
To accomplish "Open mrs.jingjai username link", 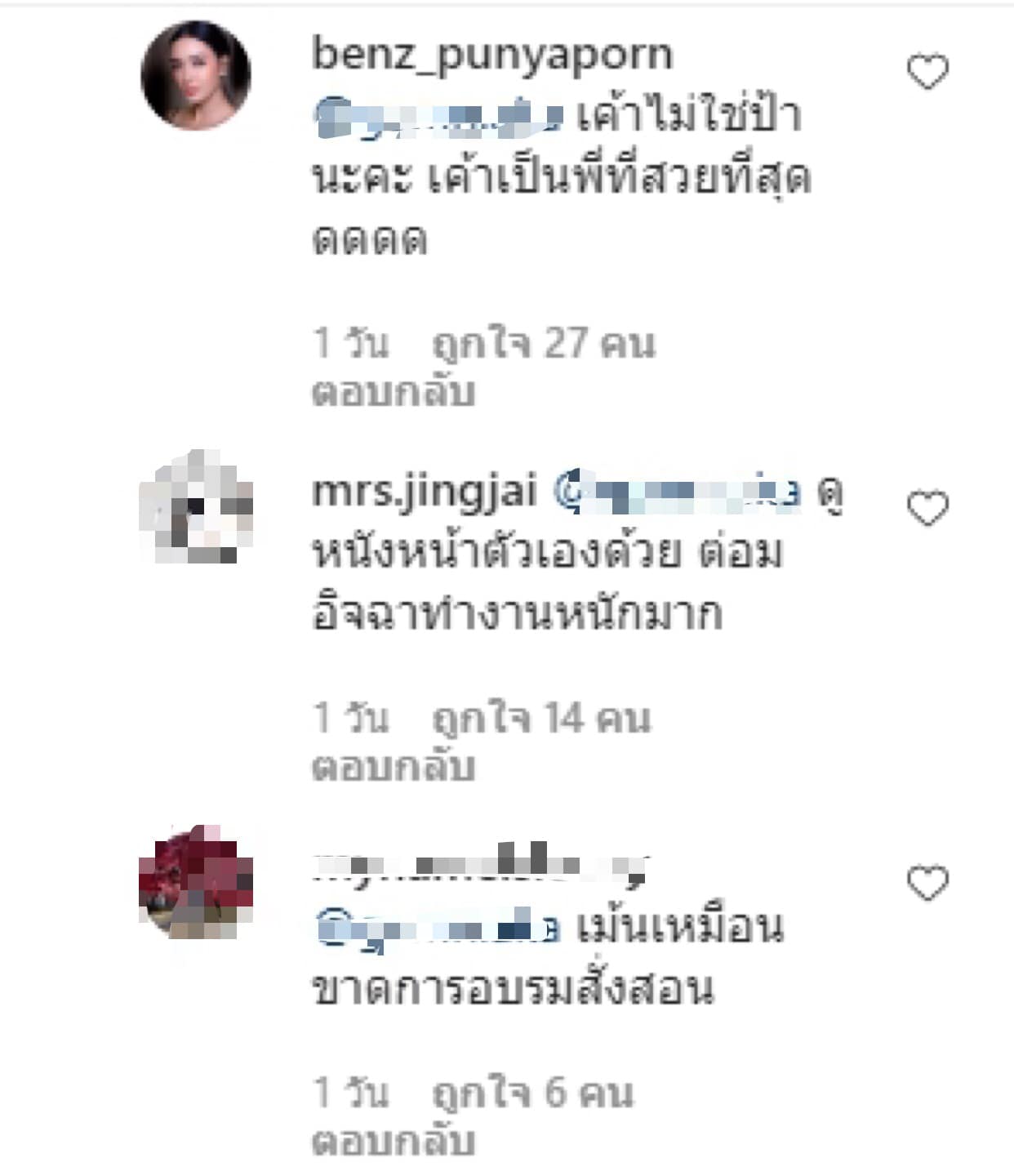I will coord(425,492).
